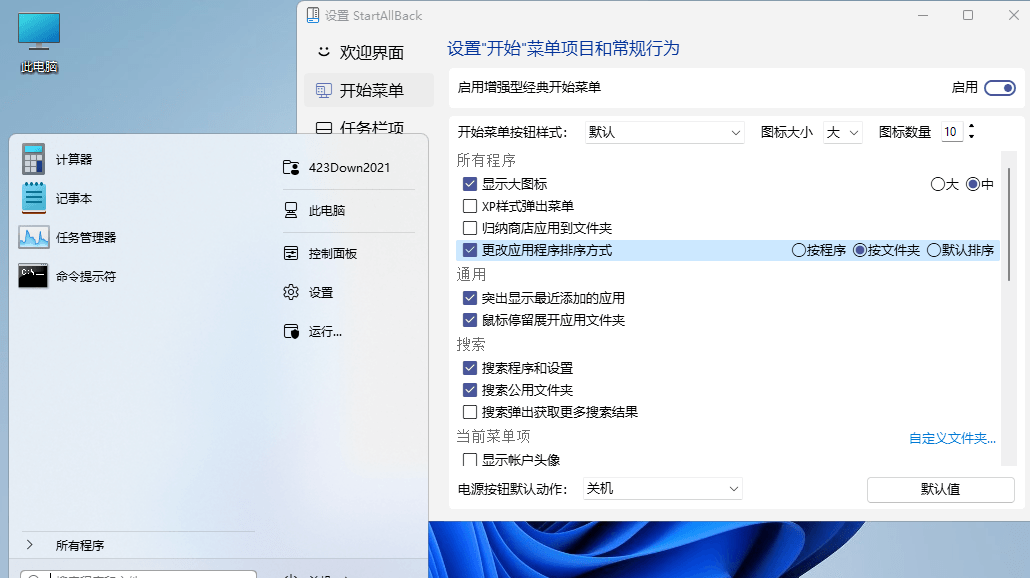1030x578 pixels.
Task: Open 图标大小 dropdown showing 大
Action: pyautogui.click(x=843, y=133)
